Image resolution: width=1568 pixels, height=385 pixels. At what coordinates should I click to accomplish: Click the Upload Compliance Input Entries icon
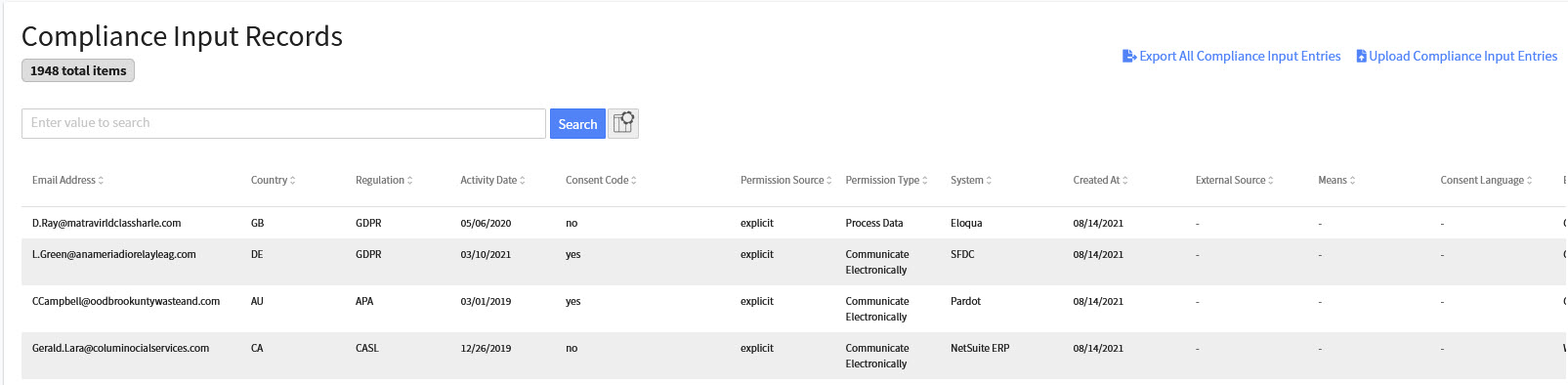coord(1361,57)
